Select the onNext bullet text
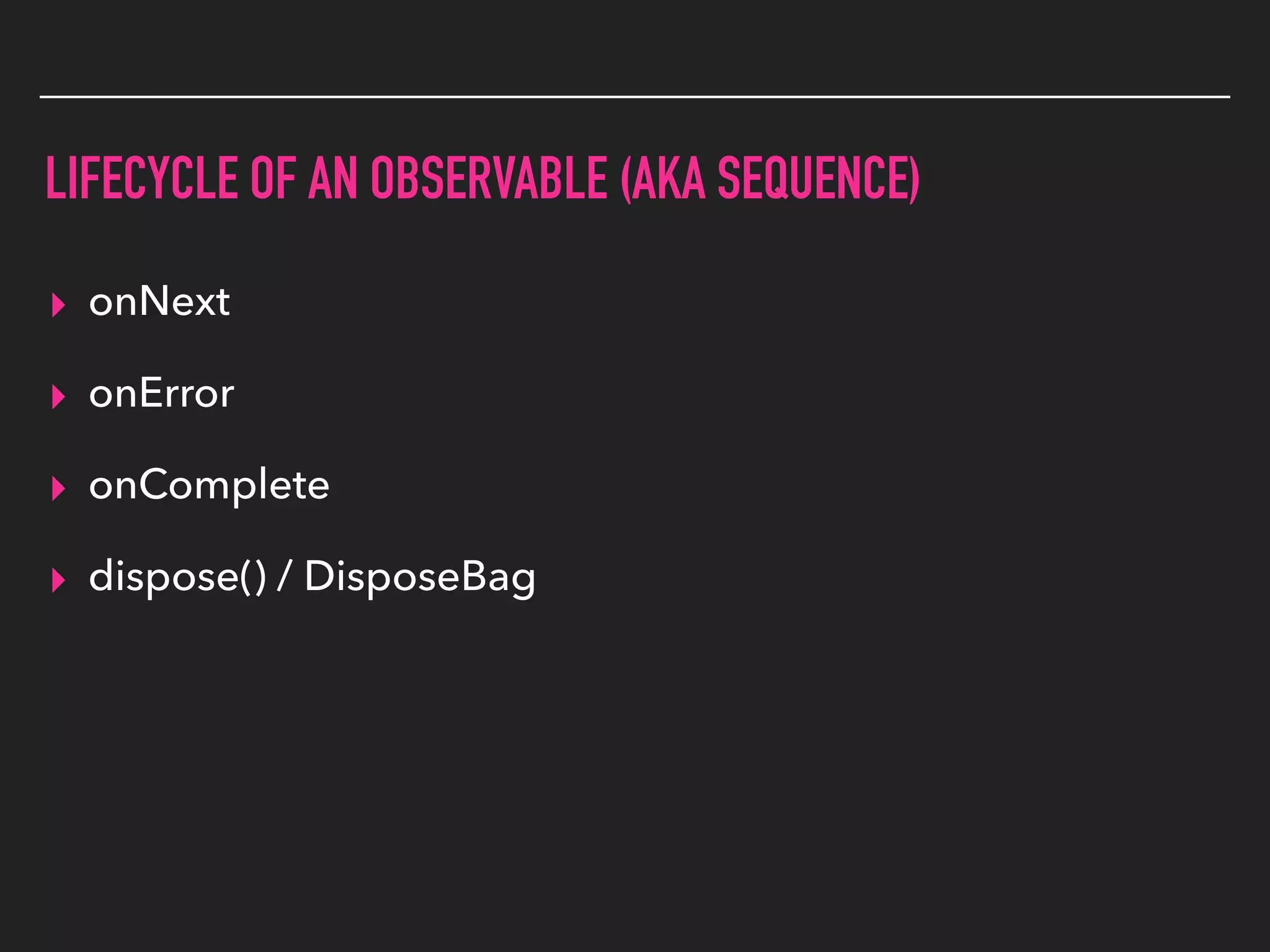This screenshot has width=1270, height=952. tap(159, 301)
